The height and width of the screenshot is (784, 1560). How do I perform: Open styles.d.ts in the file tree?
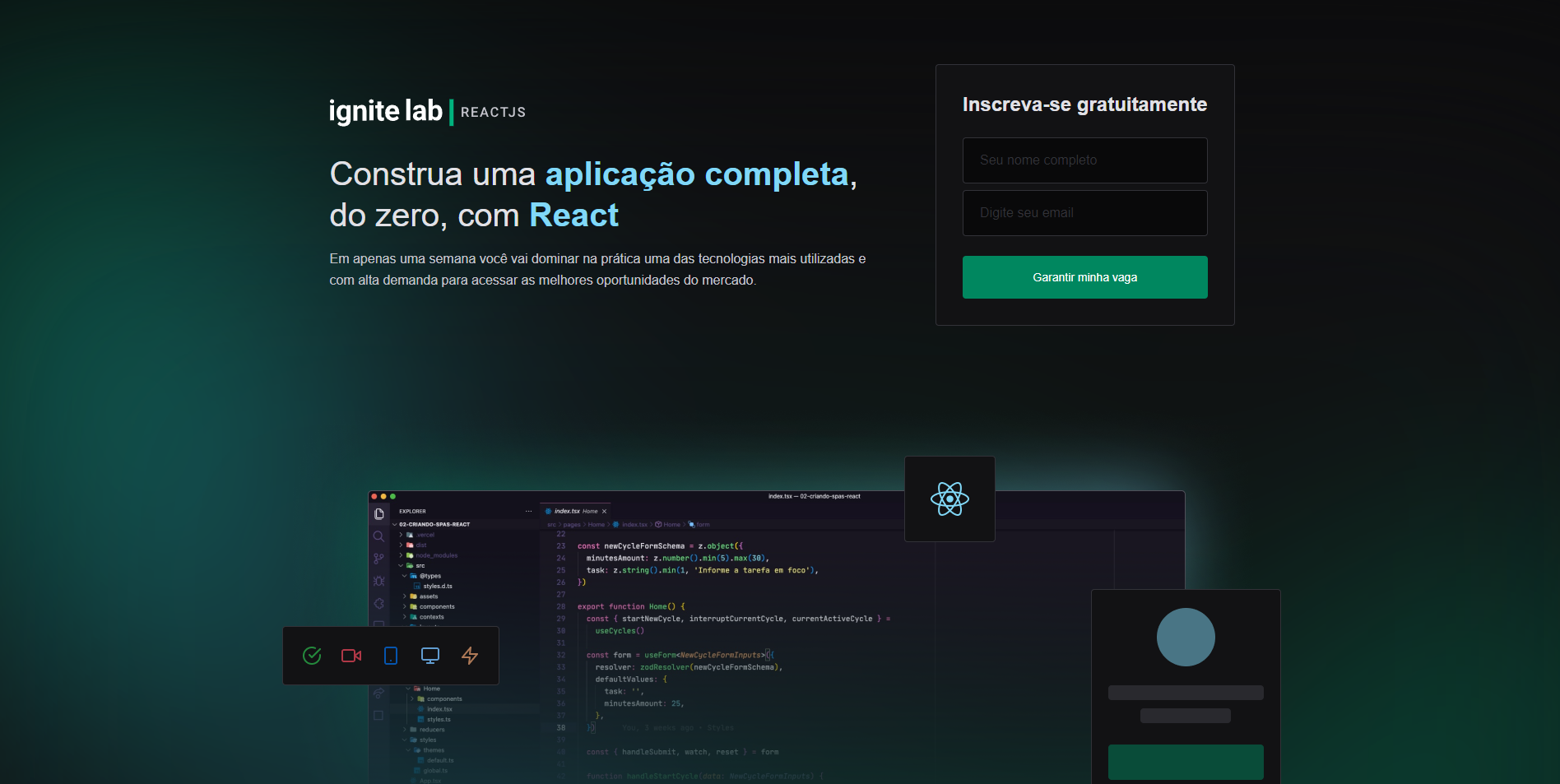(x=437, y=587)
